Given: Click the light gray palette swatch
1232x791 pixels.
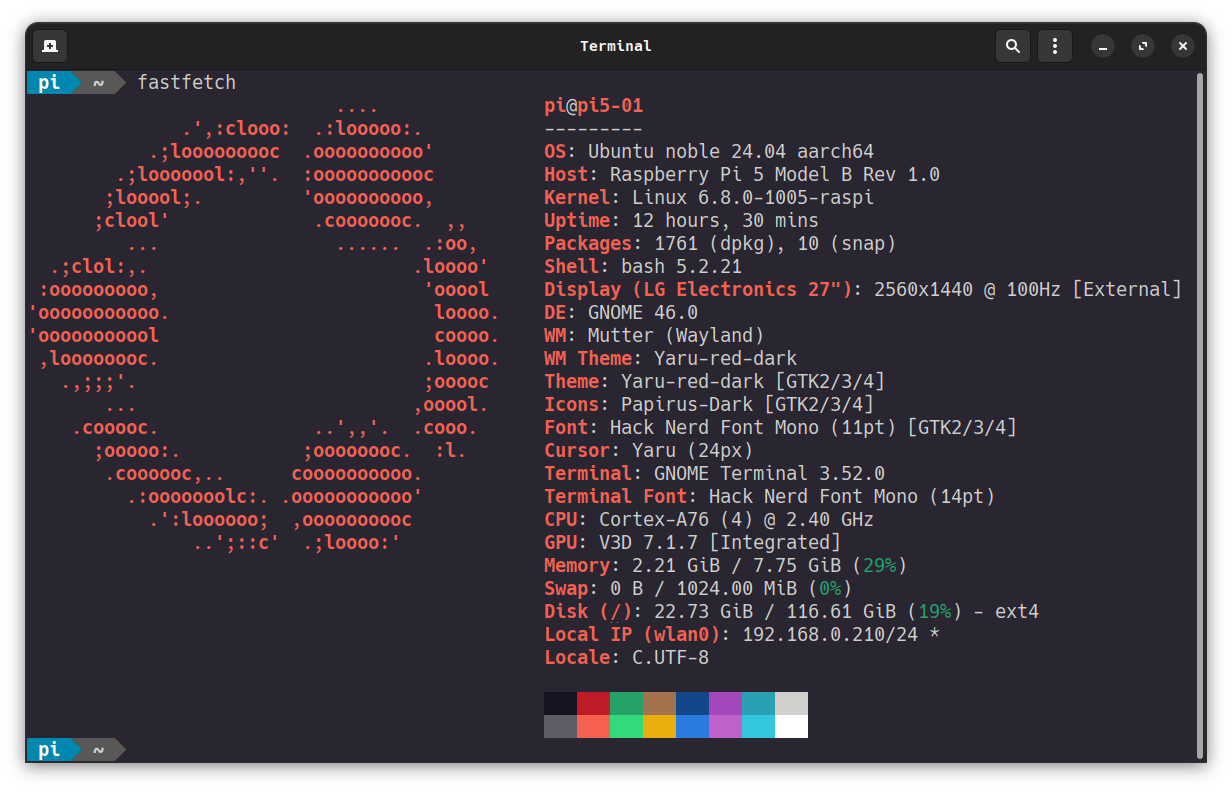Looking at the screenshot, I should 791,704.
